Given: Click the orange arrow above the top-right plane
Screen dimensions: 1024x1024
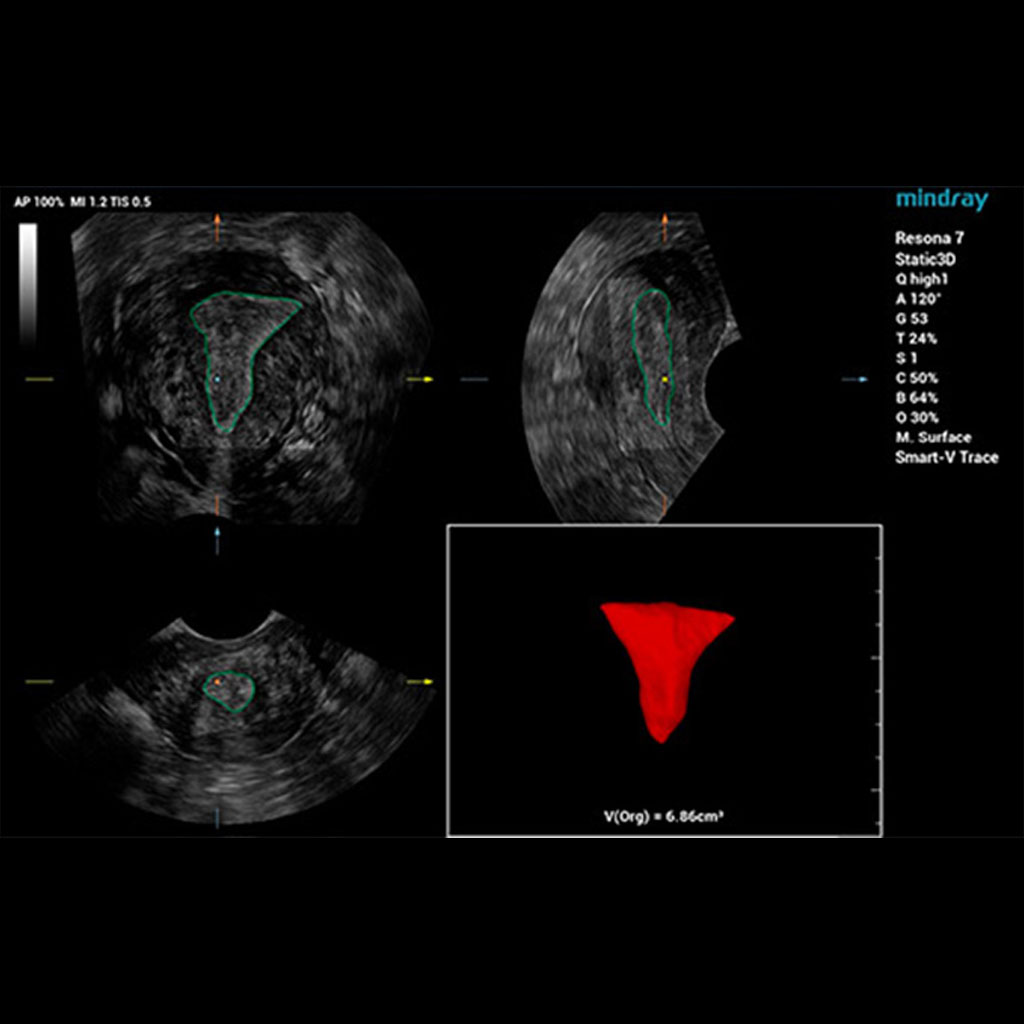Looking at the screenshot, I should (663, 228).
